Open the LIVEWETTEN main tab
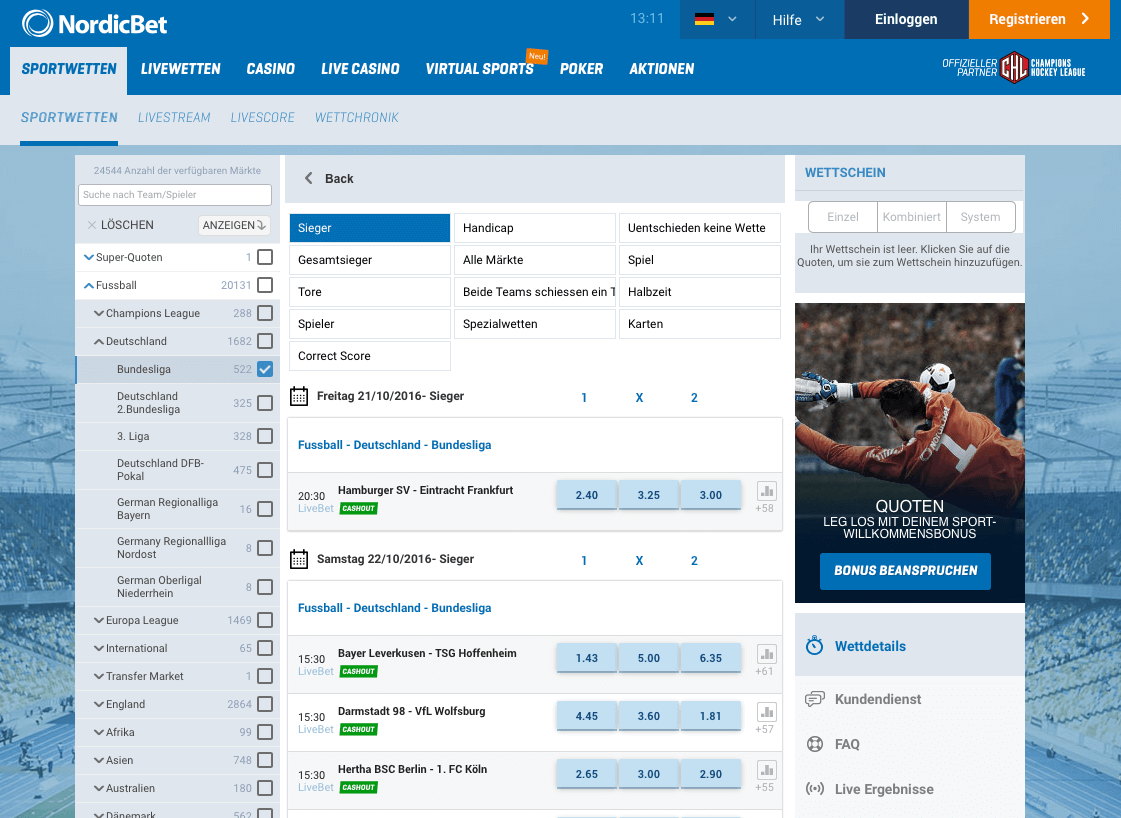Viewport: 1121px width, 818px height. 180,69
